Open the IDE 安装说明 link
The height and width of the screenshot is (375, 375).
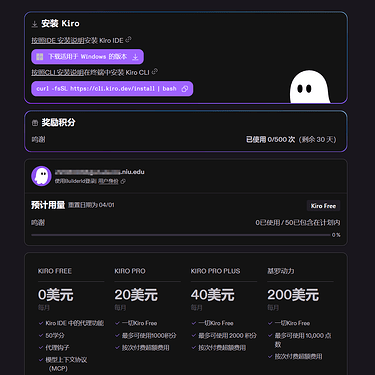58,41
